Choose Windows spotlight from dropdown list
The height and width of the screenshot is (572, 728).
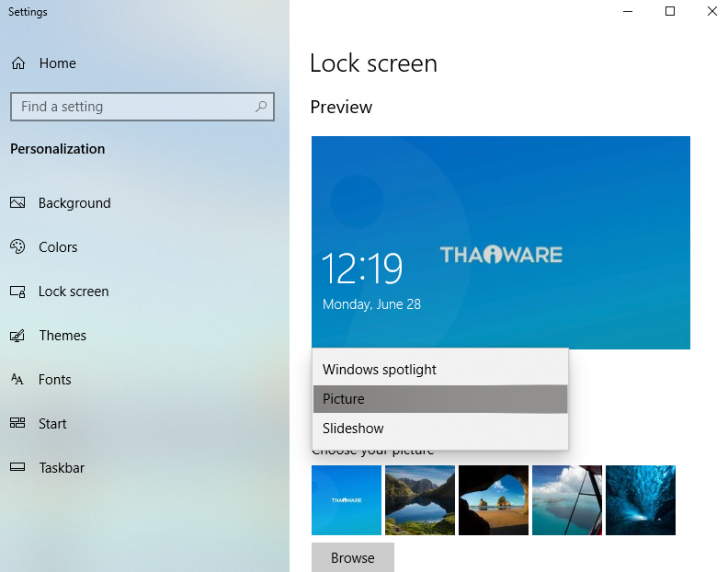pyautogui.click(x=440, y=370)
